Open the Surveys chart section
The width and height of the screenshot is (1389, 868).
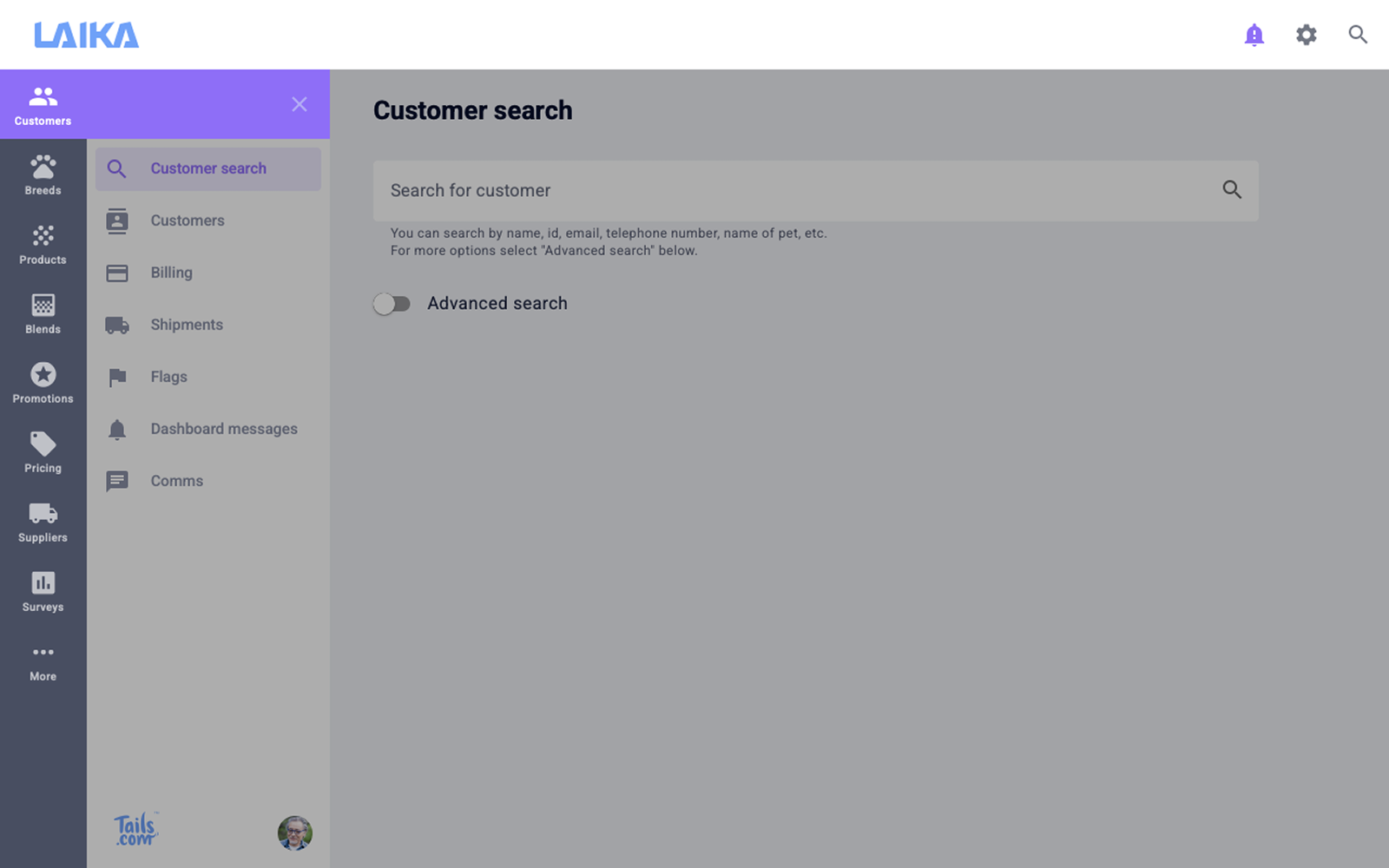(x=43, y=591)
